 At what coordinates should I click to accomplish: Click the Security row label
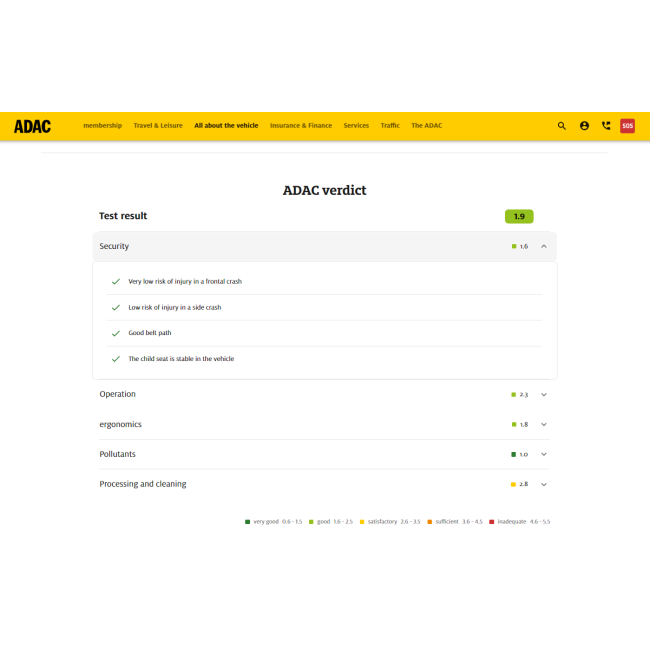click(x=114, y=246)
